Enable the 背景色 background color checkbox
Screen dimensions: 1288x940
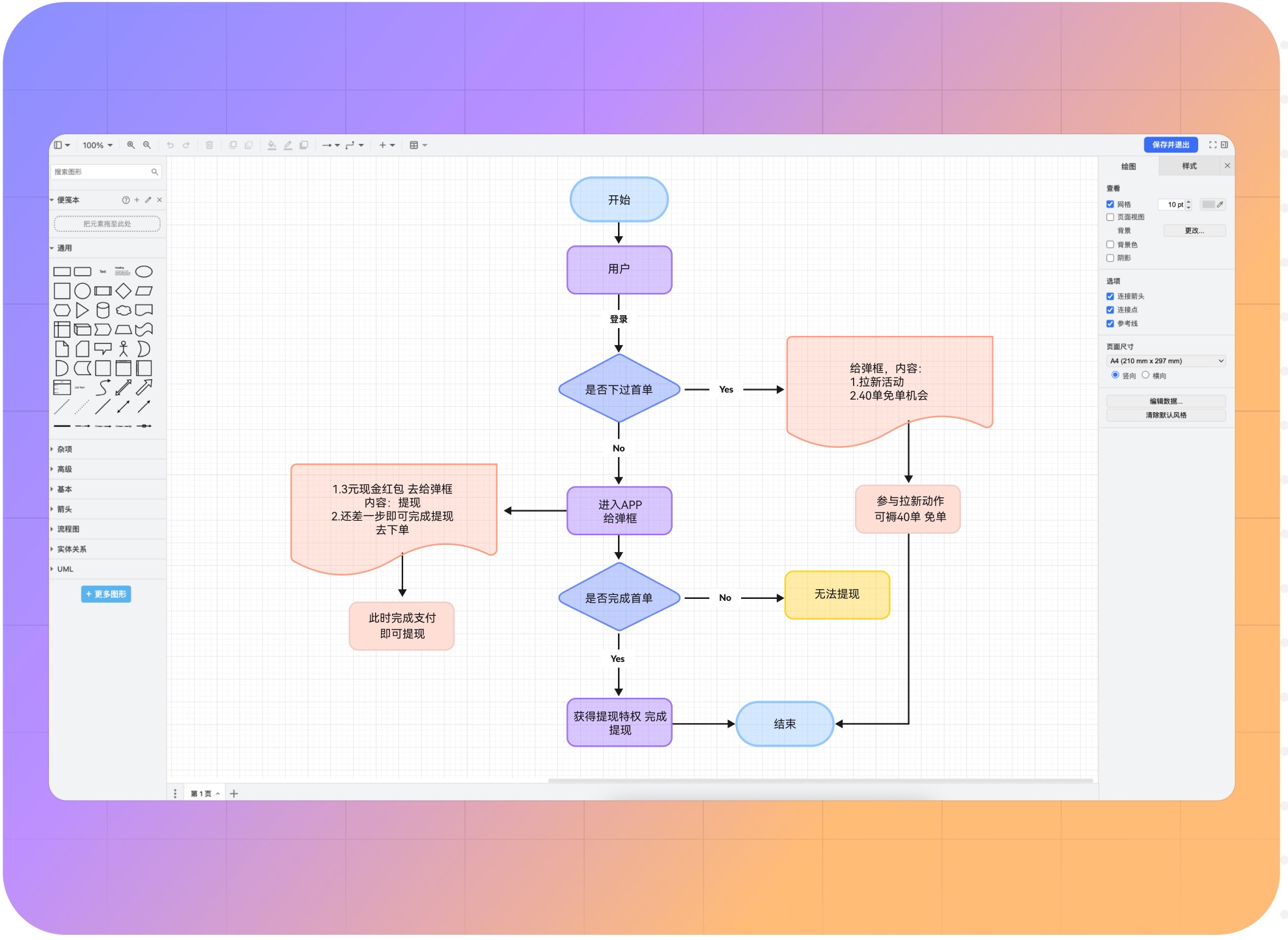(1110, 245)
